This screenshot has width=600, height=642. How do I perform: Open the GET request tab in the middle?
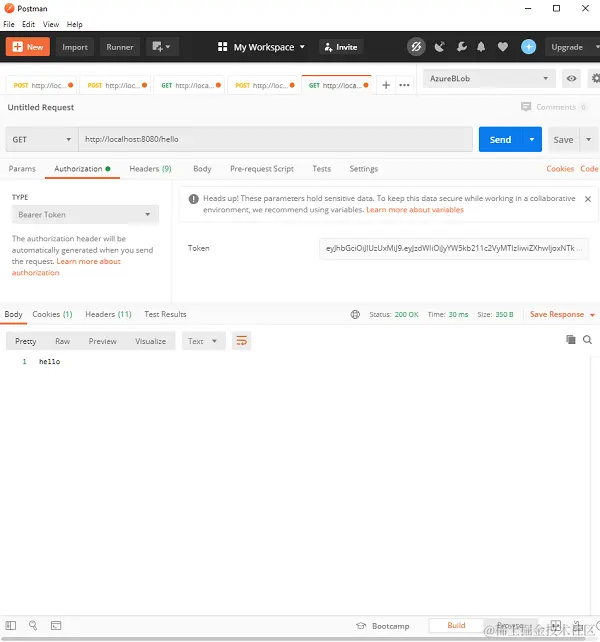pos(189,85)
